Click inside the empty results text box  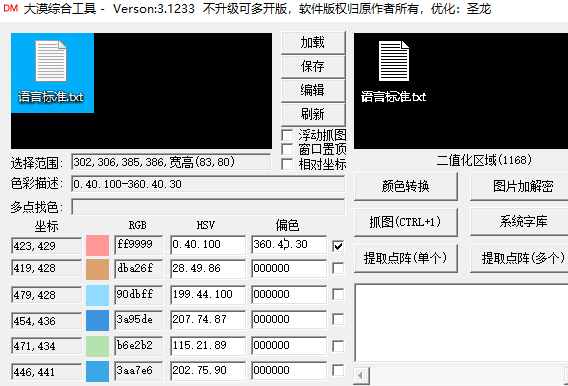[462, 323]
